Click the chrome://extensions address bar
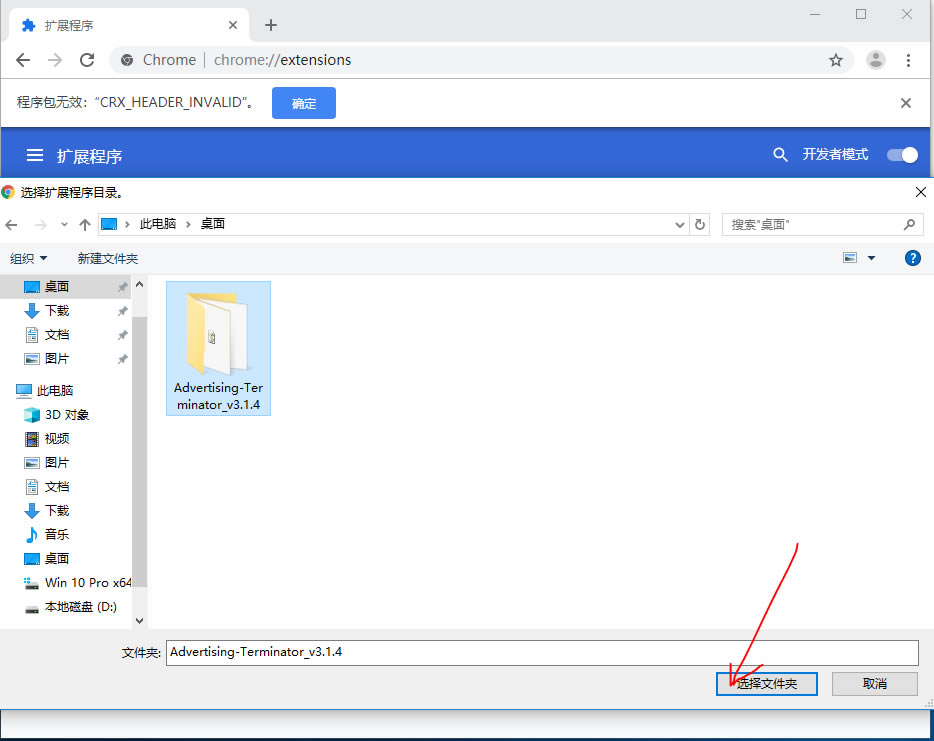 (481, 60)
